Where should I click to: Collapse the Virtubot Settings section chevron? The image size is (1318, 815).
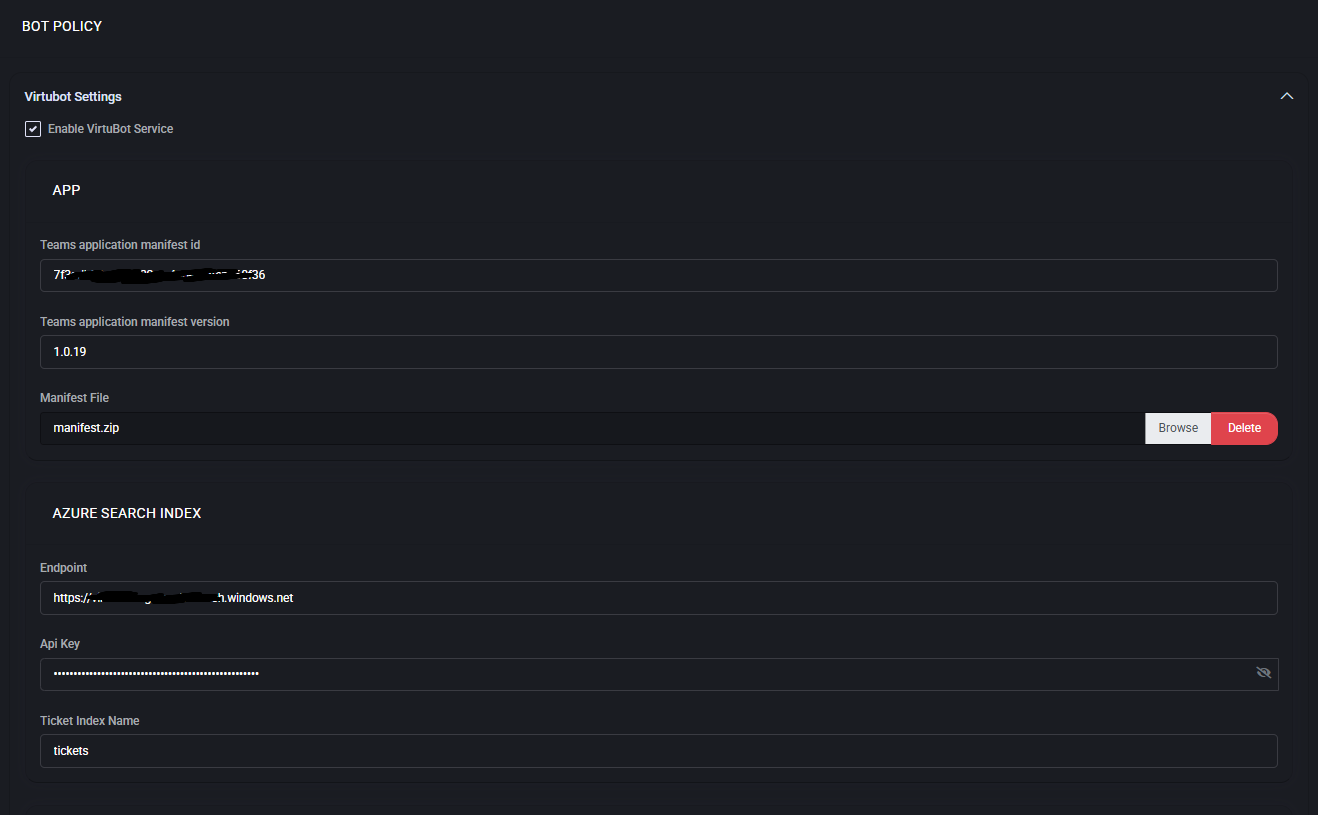[x=1287, y=96]
